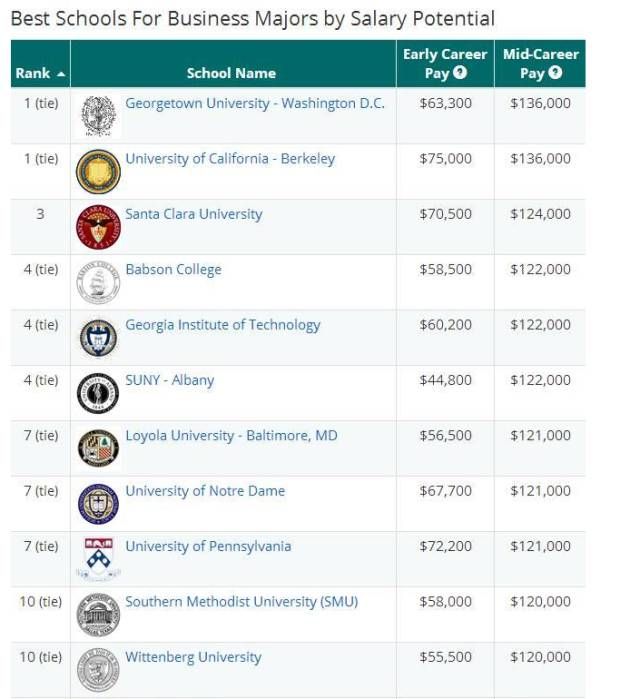Click the Babson College ship seal logo
The image size is (640, 699).
tap(98, 283)
